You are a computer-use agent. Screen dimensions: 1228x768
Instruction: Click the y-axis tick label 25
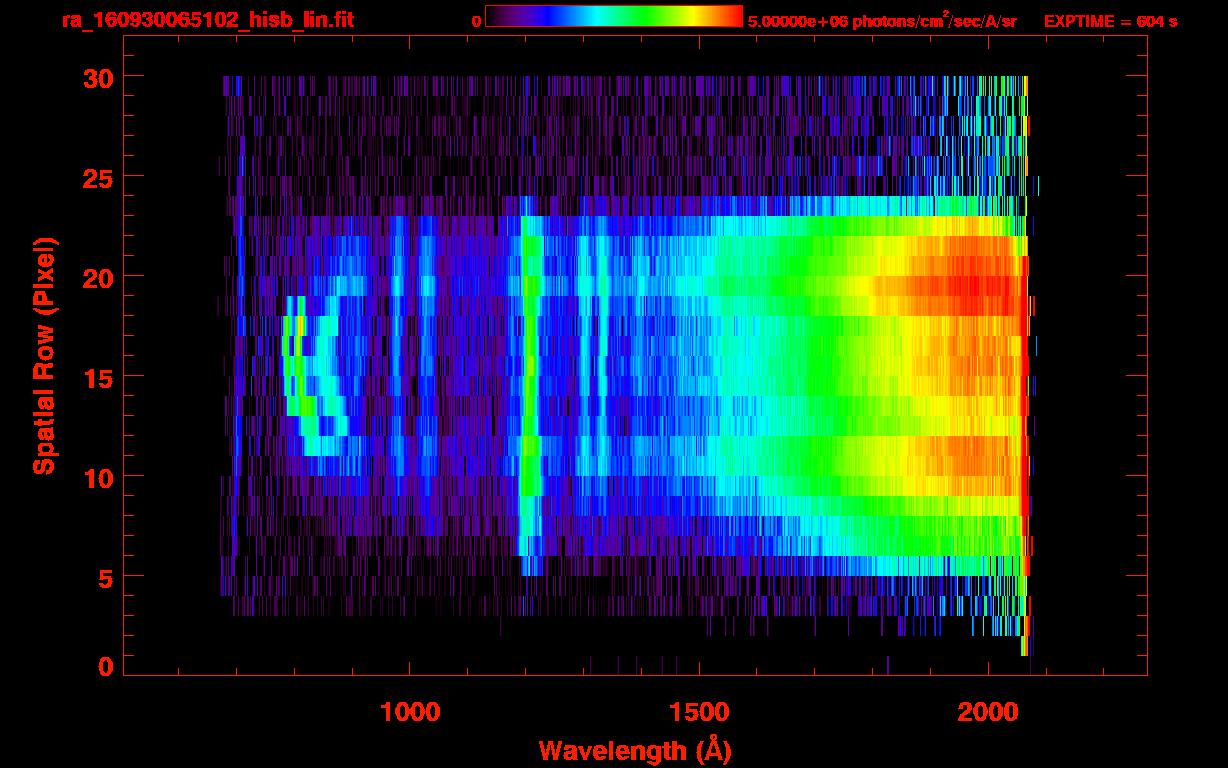click(97, 177)
